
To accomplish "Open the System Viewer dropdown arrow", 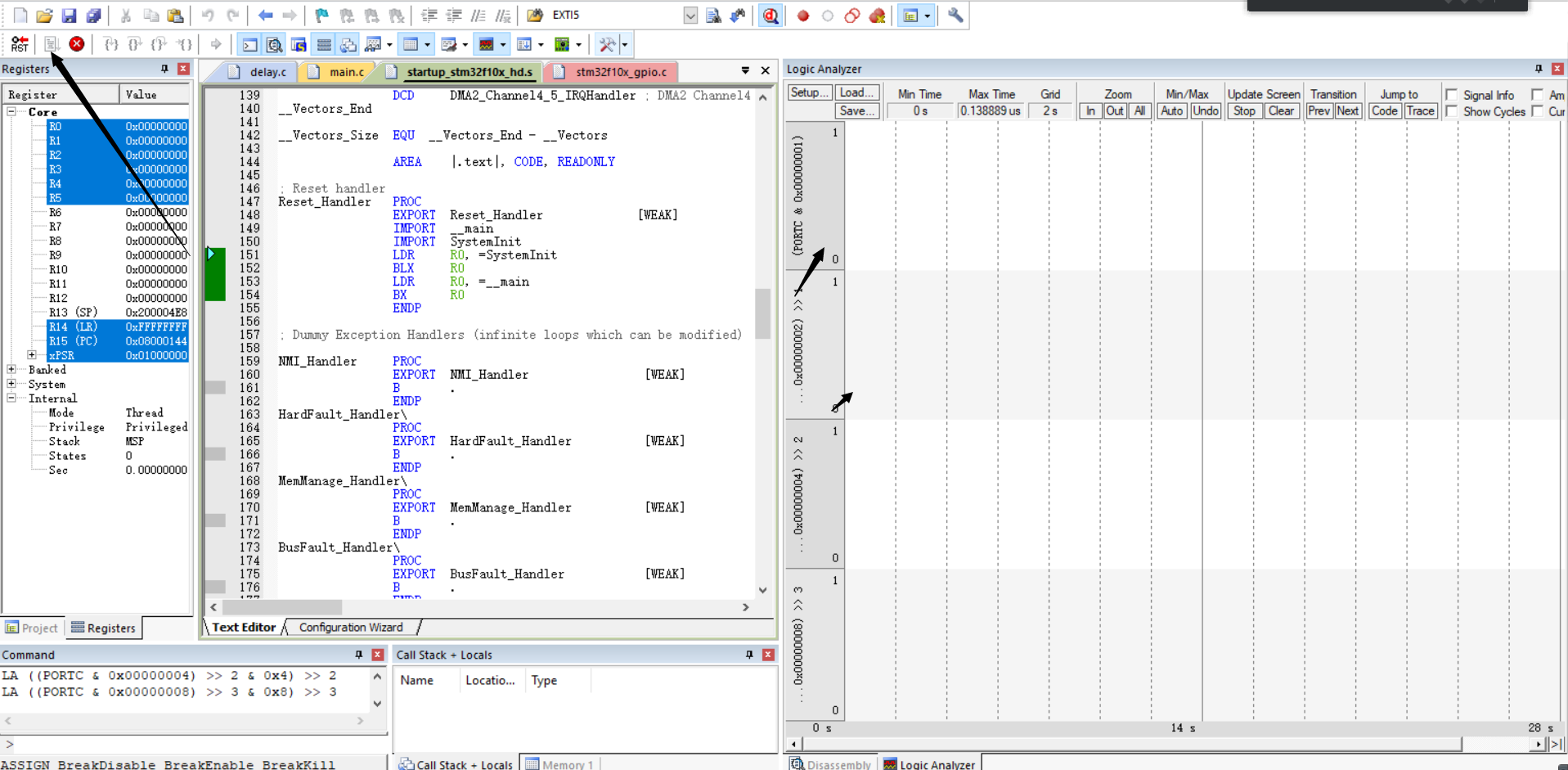I will point(578,44).
